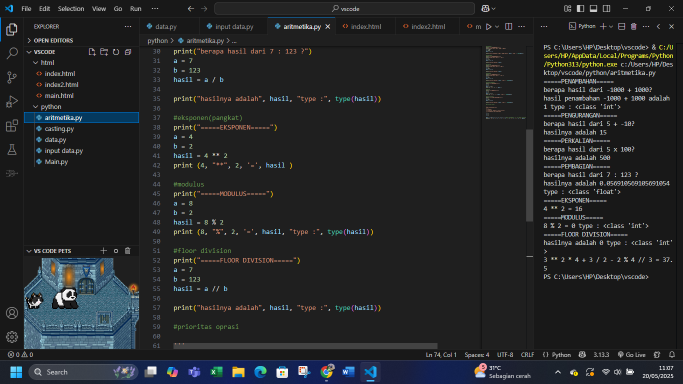The image size is (683, 384).
Task: Click the vscode command center search box
Action: pyautogui.click(x=345, y=8)
